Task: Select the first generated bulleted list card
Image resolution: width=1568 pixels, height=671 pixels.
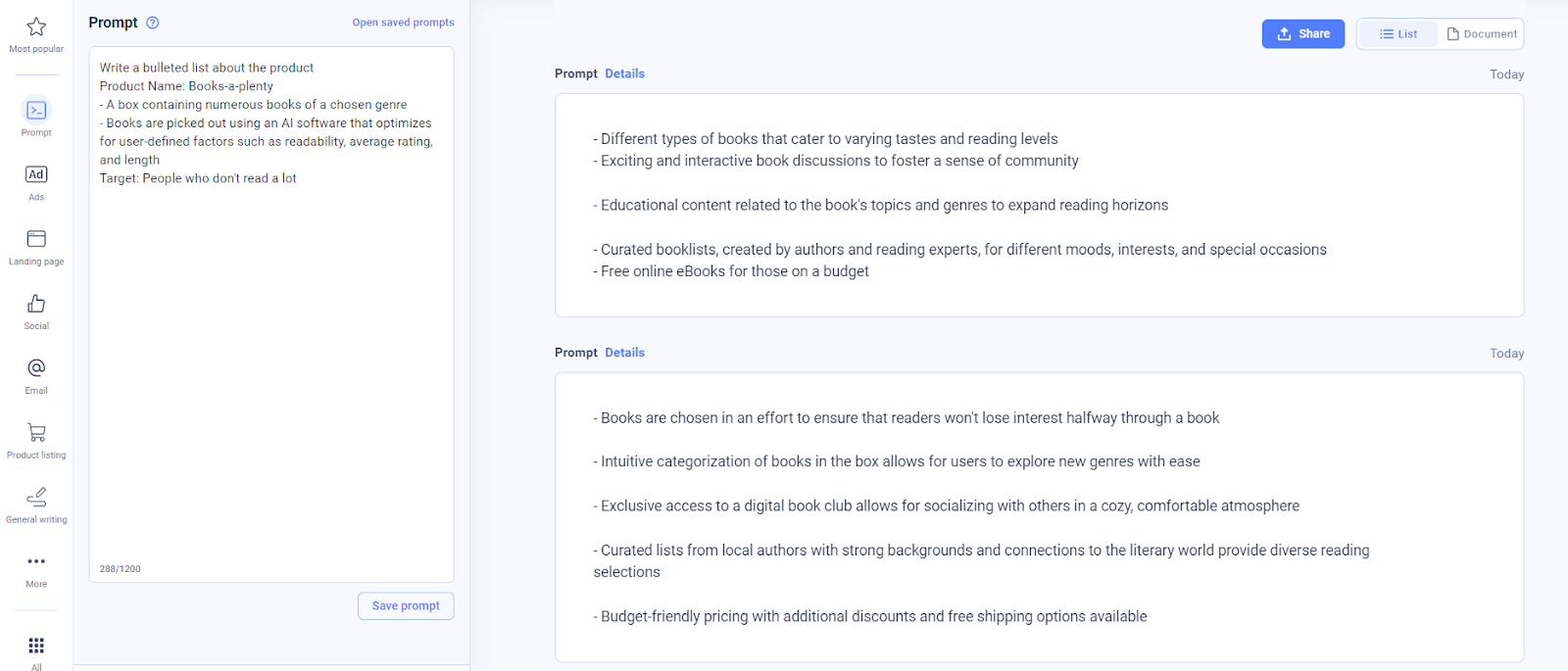Action: (x=1039, y=205)
